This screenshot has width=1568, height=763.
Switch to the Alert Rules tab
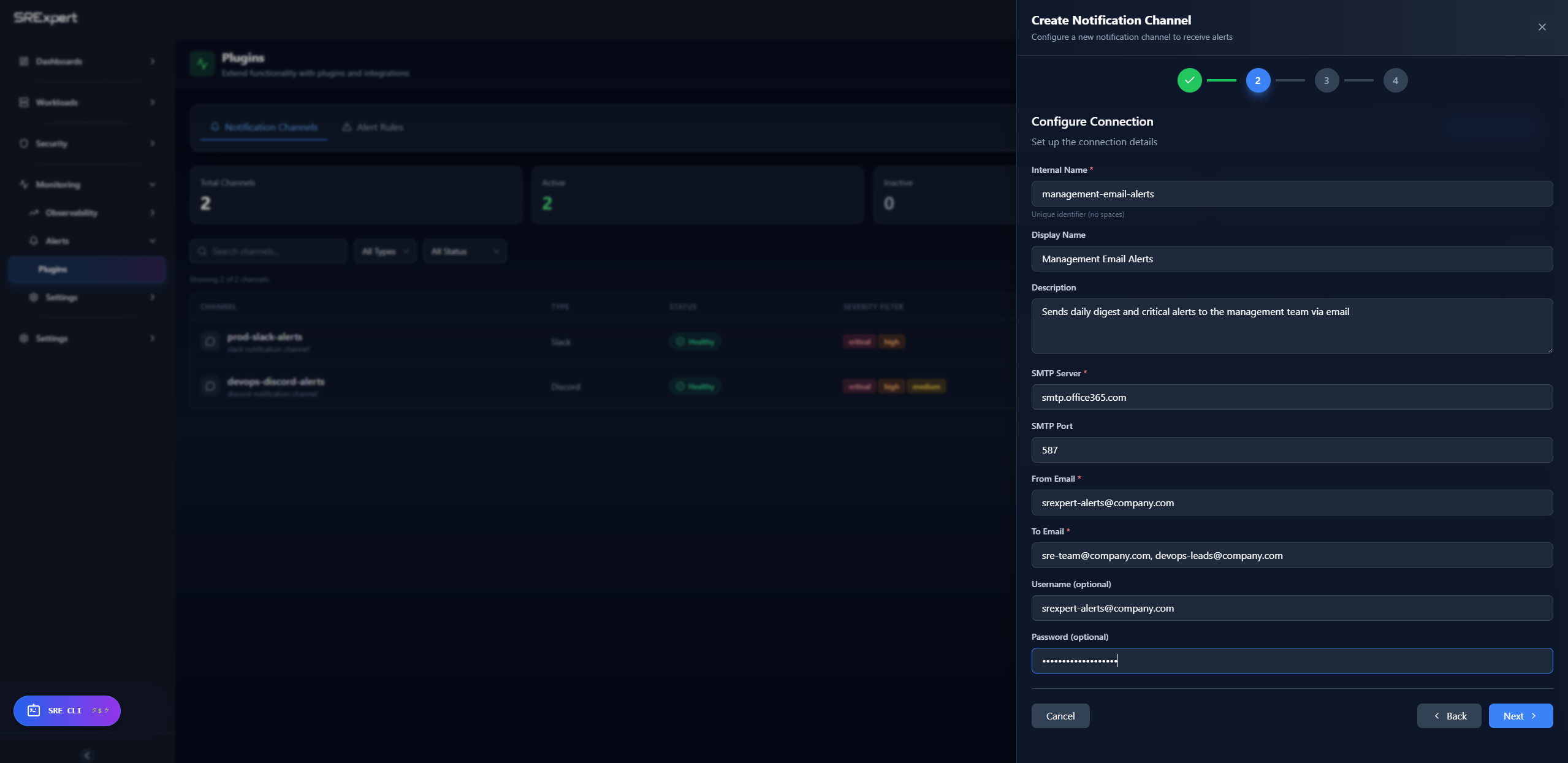point(373,127)
